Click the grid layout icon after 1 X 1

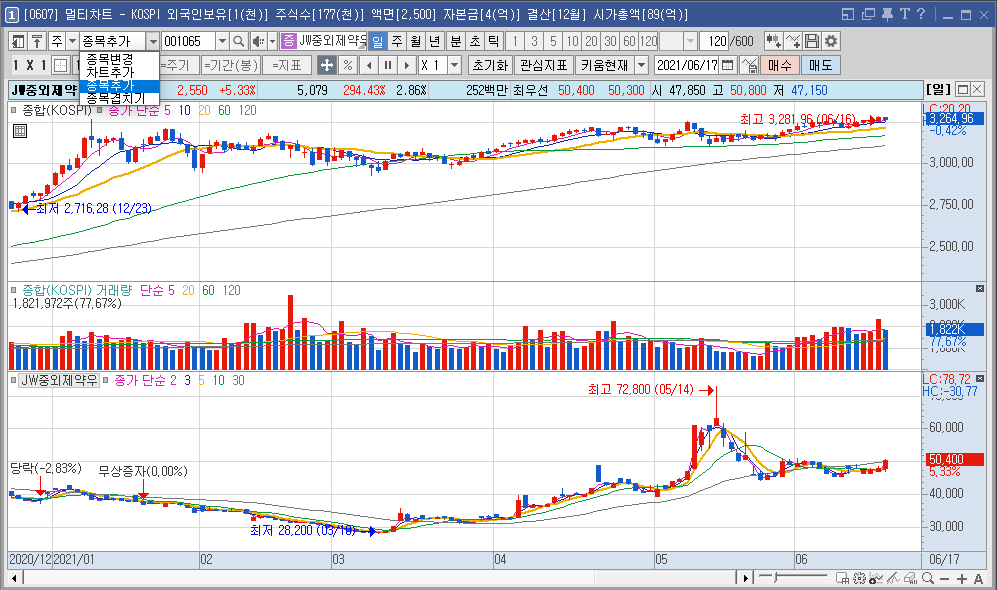click(x=60, y=65)
